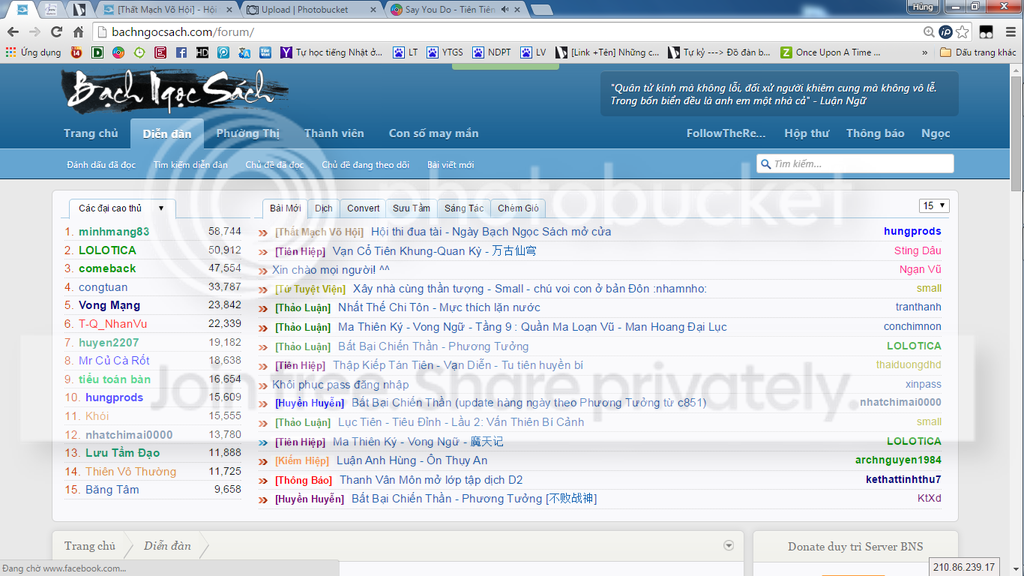Open the Ứng dụng apps shortcut
The width and height of the screenshot is (1024, 576).
pyautogui.click(x=33, y=52)
